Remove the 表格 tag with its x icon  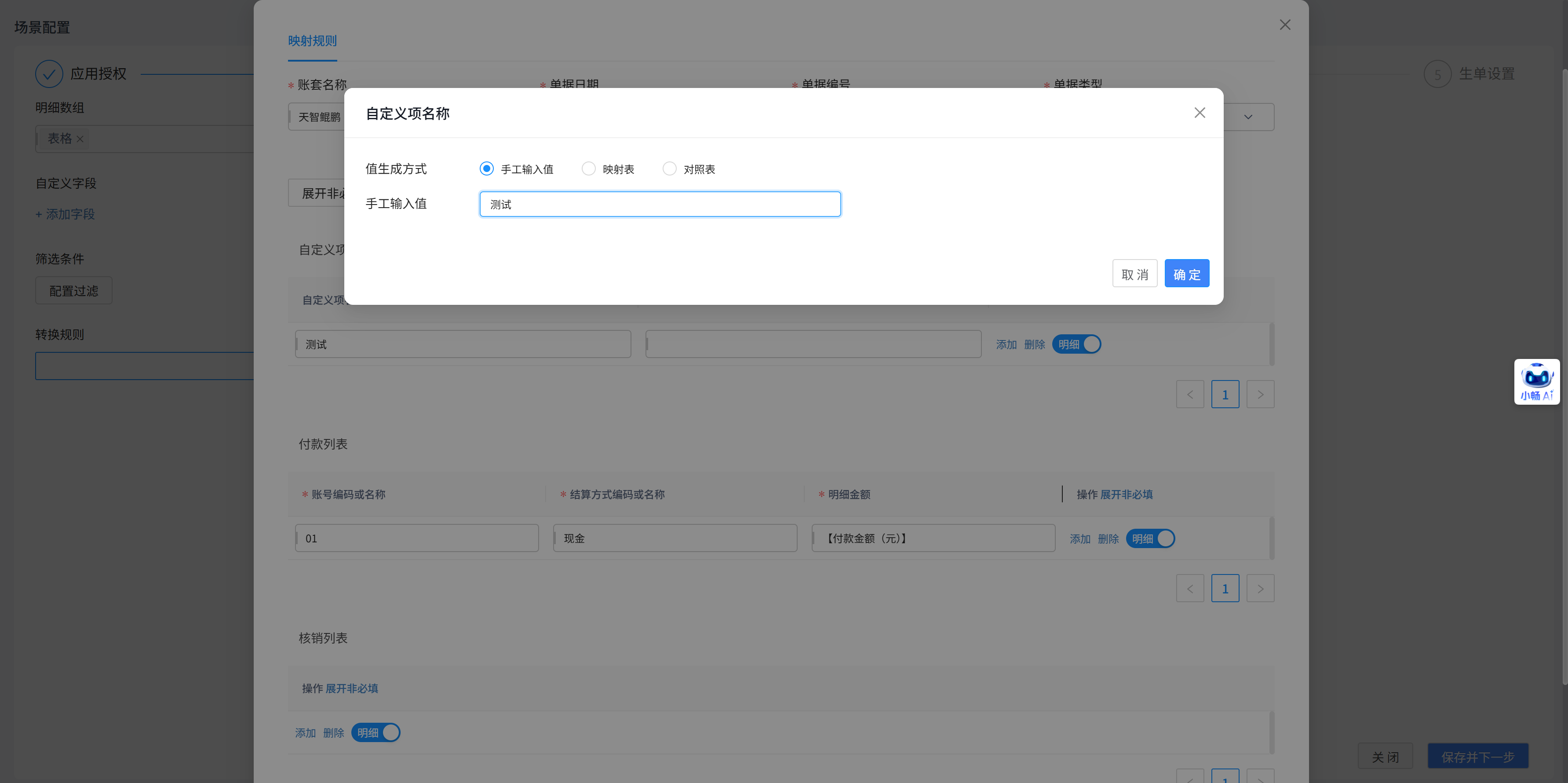(x=80, y=139)
